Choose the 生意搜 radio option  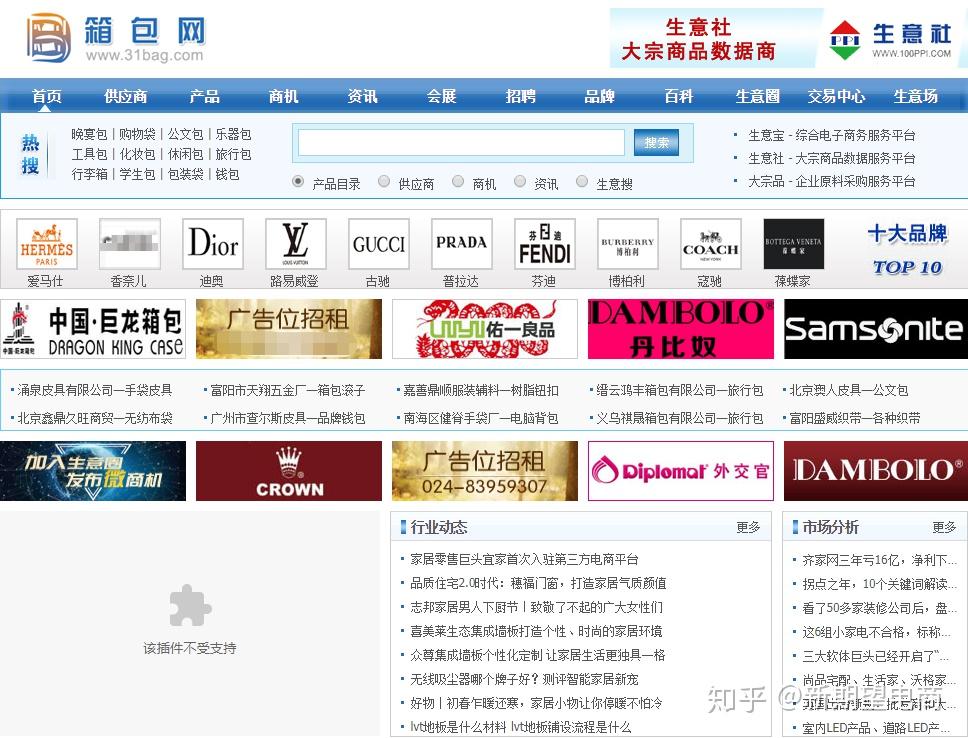pyautogui.click(x=582, y=182)
